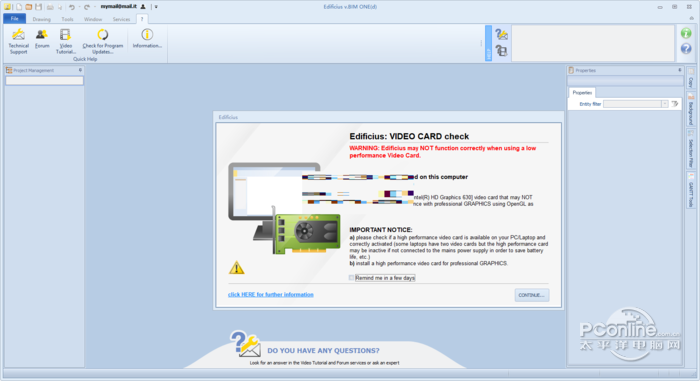The width and height of the screenshot is (700, 381).
Task: Click the vertical HELP strip label
Action: 488,43
